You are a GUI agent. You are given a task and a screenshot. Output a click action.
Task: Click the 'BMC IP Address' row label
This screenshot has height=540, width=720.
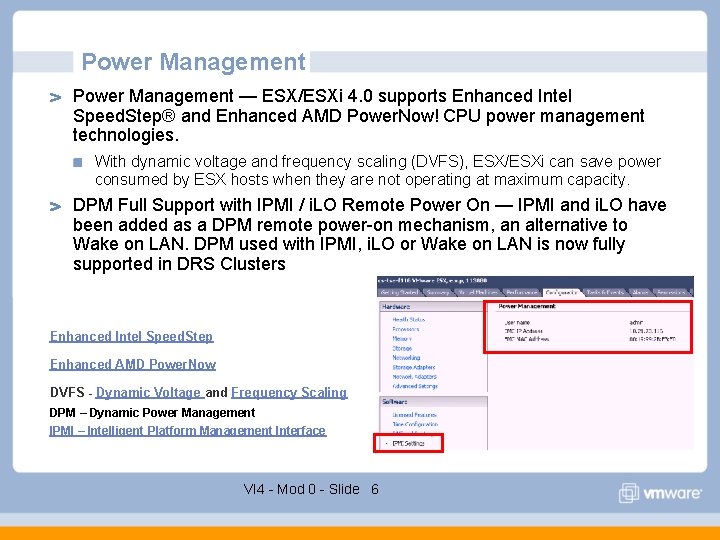pos(523,331)
